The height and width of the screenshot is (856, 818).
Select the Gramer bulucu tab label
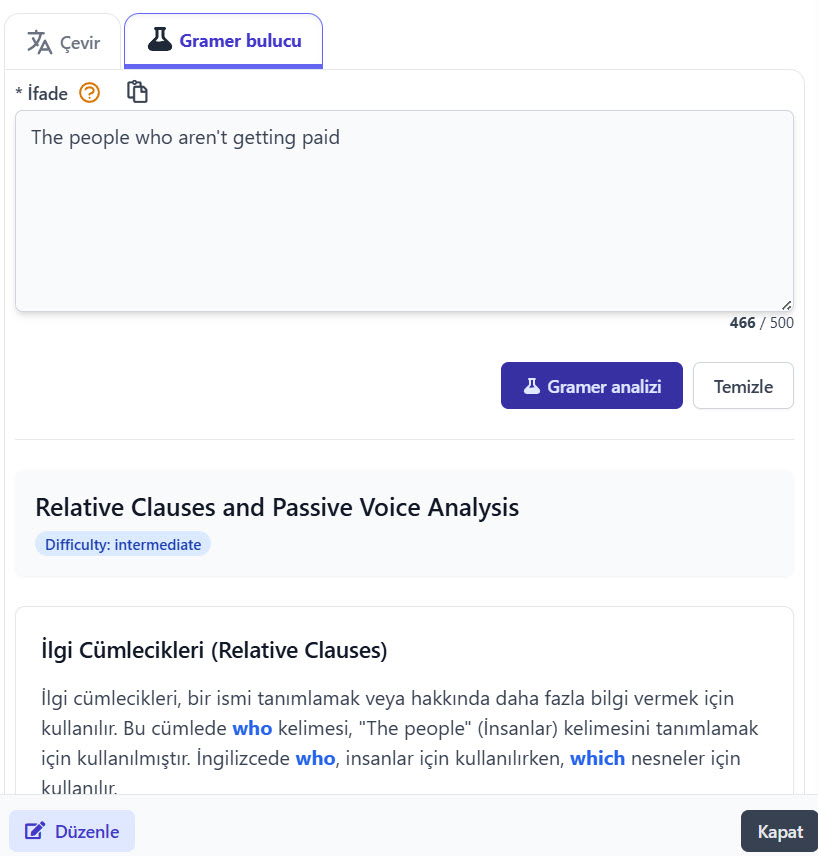[x=240, y=41]
